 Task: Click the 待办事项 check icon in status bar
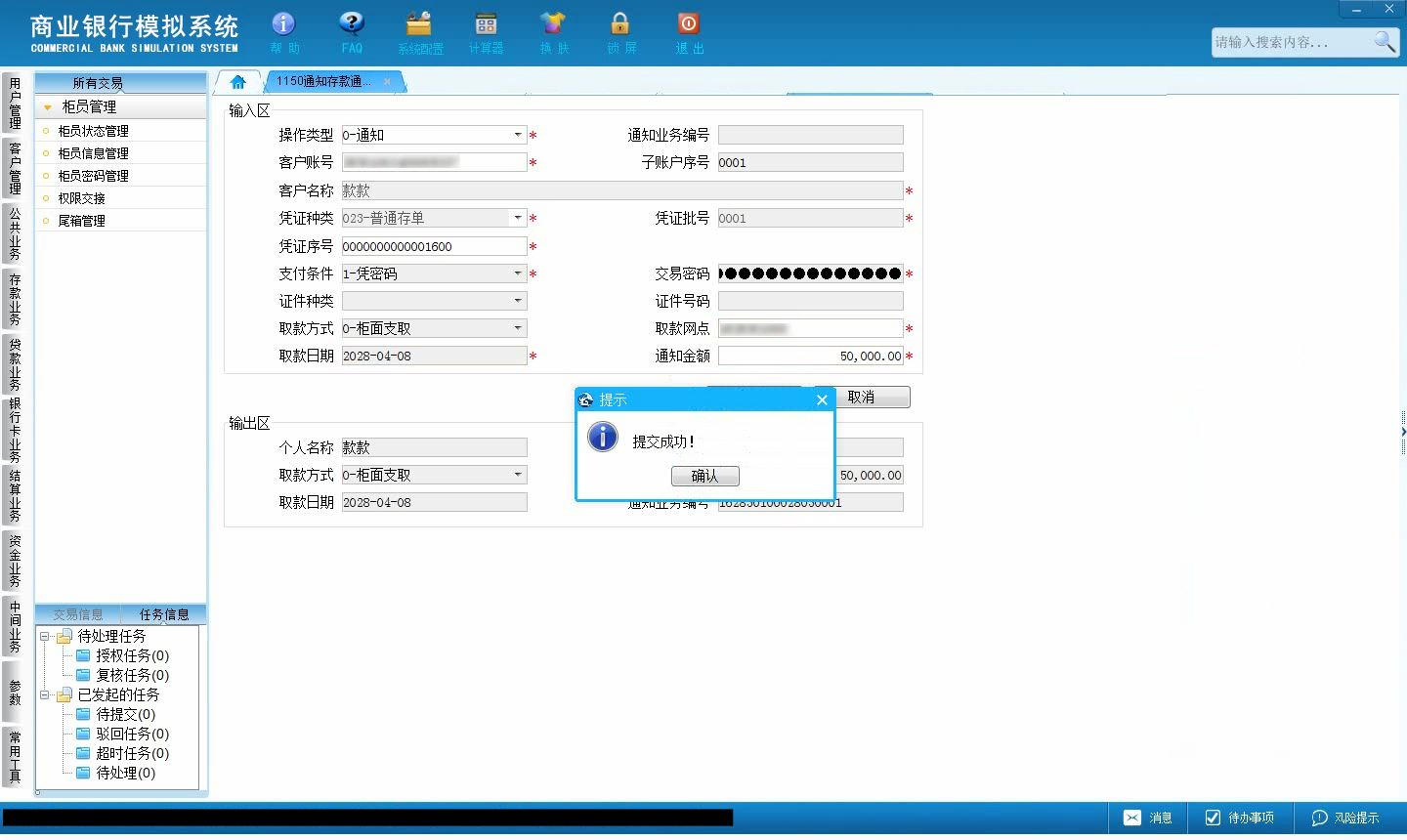pyautogui.click(x=1213, y=818)
